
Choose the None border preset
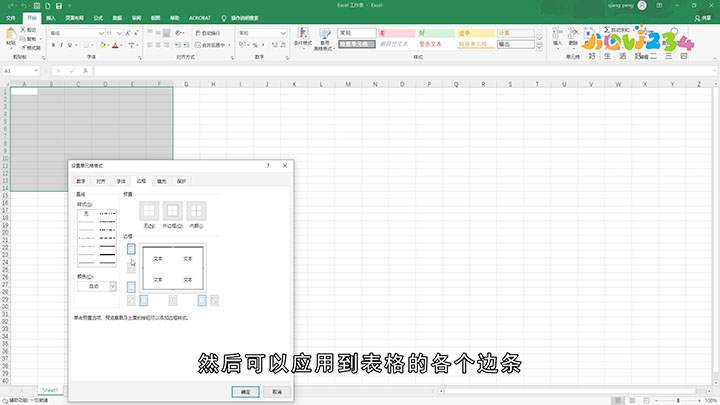[x=149, y=211]
